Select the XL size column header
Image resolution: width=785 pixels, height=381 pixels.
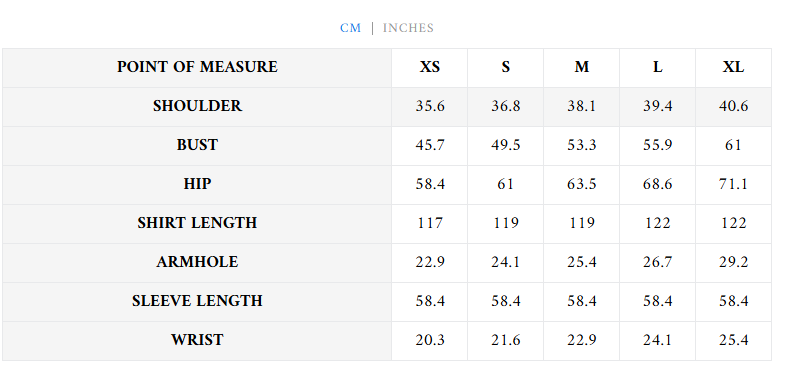pyautogui.click(x=733, y=67)
